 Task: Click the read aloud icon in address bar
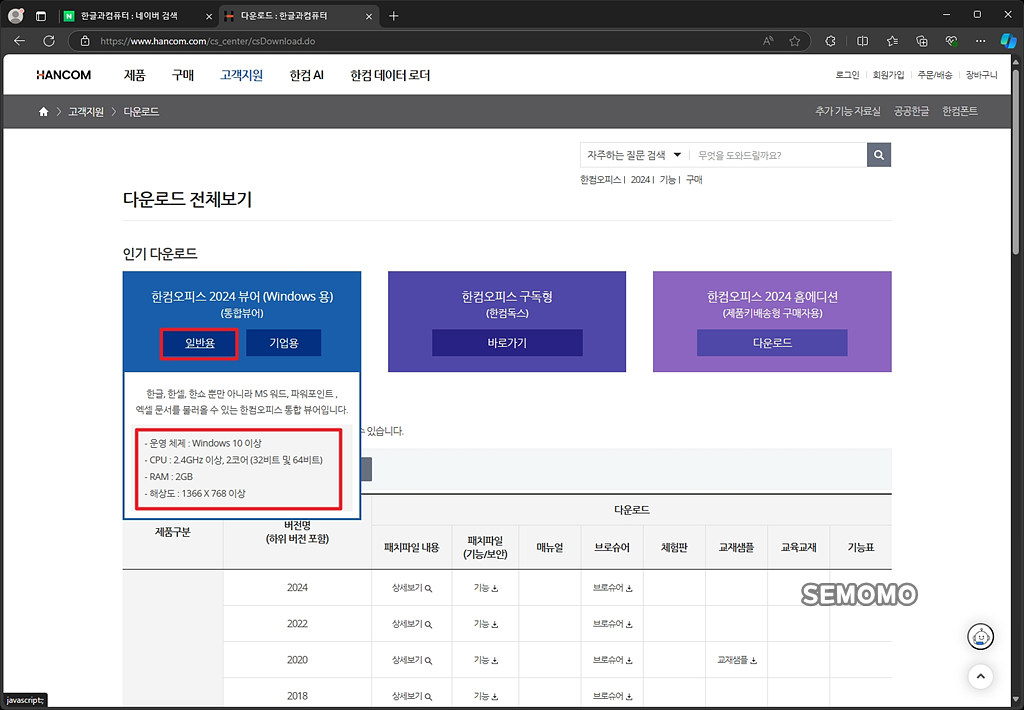pyautogui.click(x=768, y=41)
